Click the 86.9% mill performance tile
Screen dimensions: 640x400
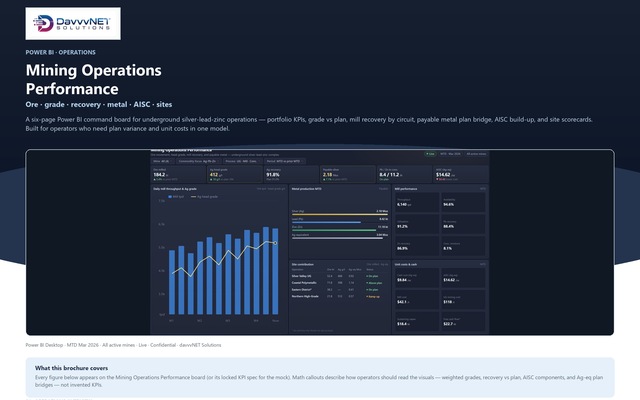pyautogui.click(x=417, y=246)
